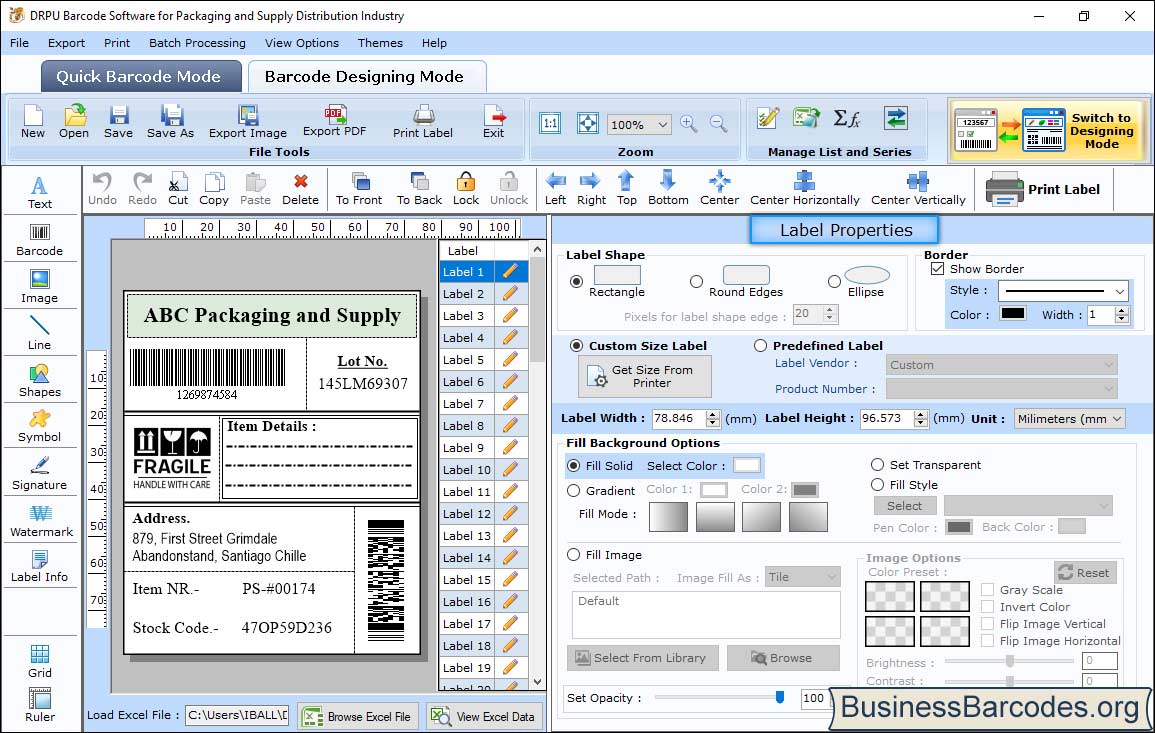Click Get Size From Printer button
Image resolution: width=1155 pixels, height=733 pixels.
coord(645,376)
